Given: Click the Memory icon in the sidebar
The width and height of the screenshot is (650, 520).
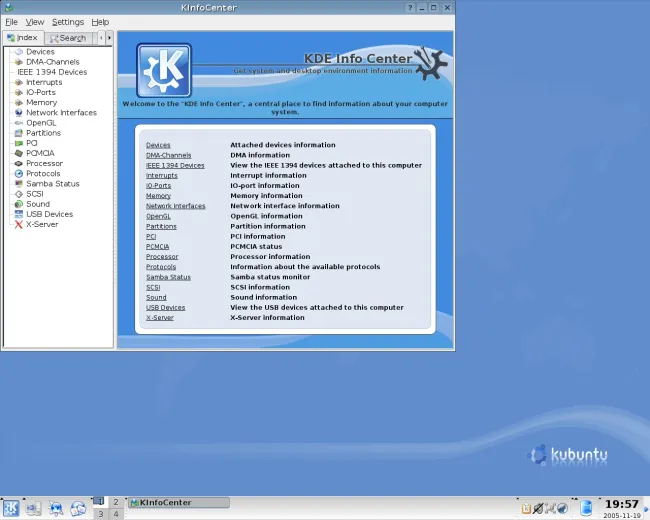Looking at the screenshot, I should point(19,102).
